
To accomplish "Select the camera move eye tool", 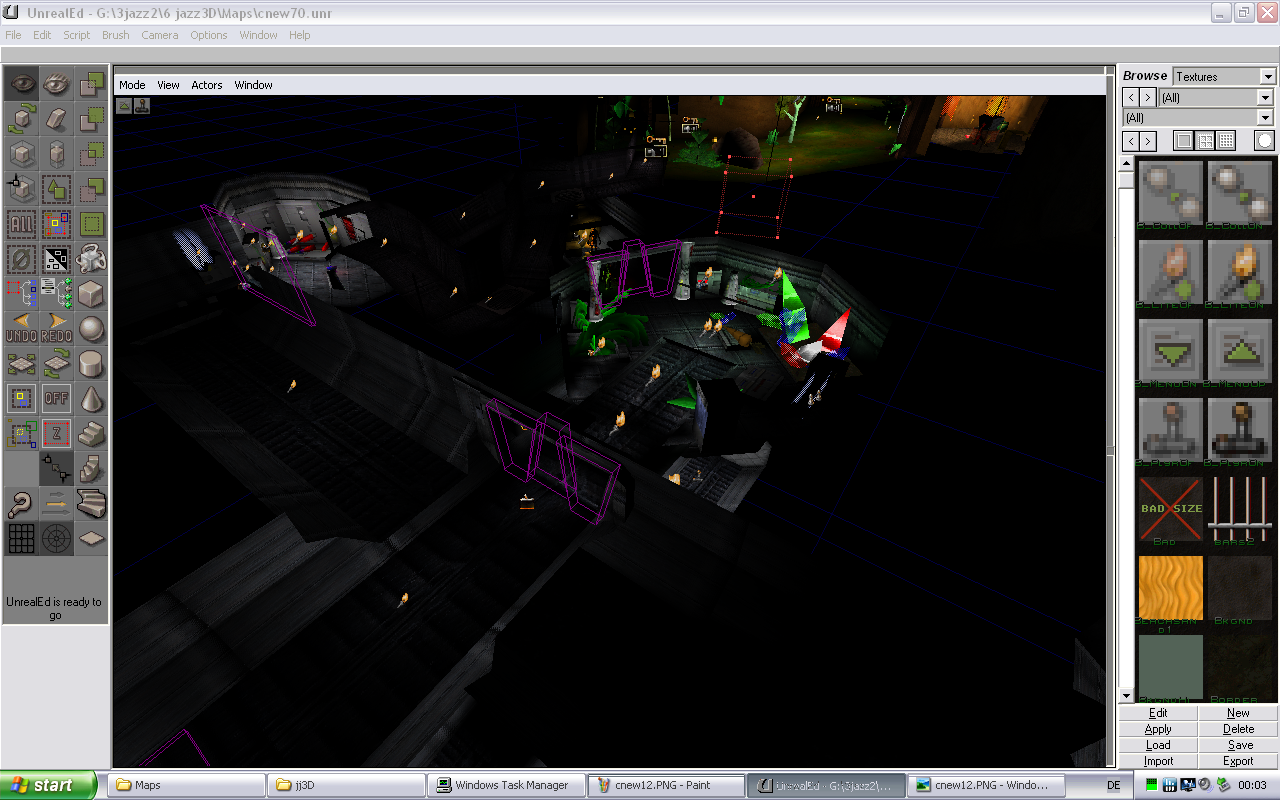I will click(22, 84).
